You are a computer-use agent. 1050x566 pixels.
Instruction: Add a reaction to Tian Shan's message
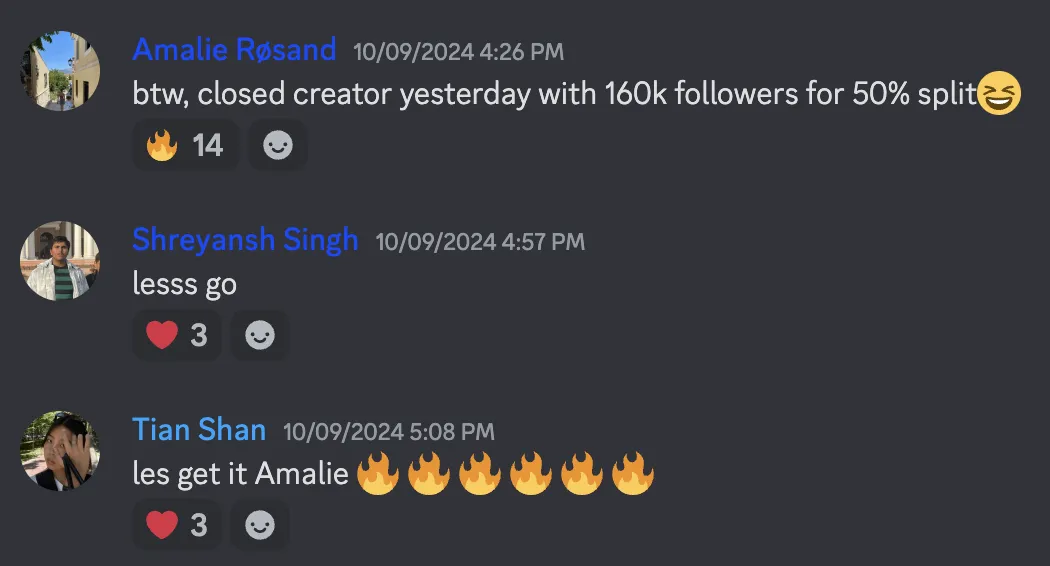260,524
